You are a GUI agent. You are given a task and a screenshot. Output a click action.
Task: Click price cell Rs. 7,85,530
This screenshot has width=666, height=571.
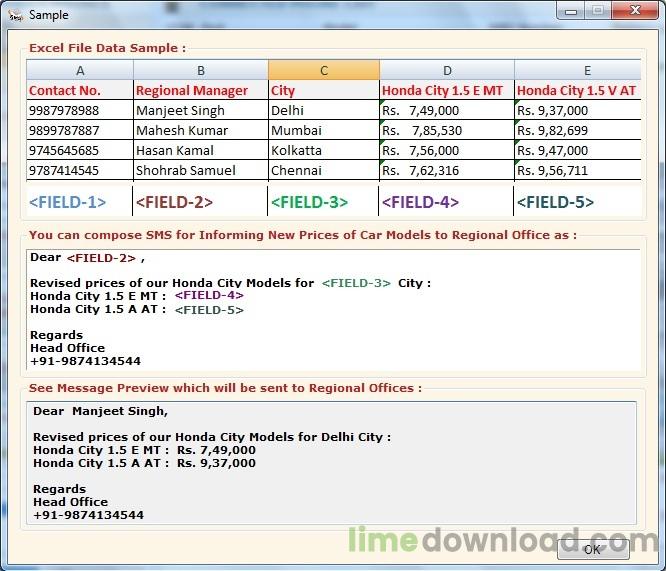(447, 130)
